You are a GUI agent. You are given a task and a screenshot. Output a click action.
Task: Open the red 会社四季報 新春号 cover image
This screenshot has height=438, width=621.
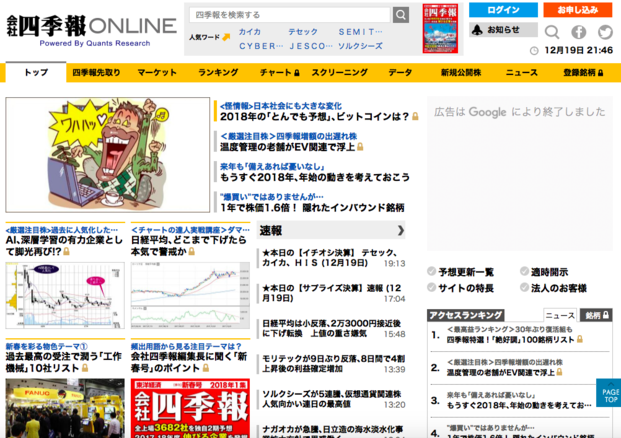click(190, 408)
